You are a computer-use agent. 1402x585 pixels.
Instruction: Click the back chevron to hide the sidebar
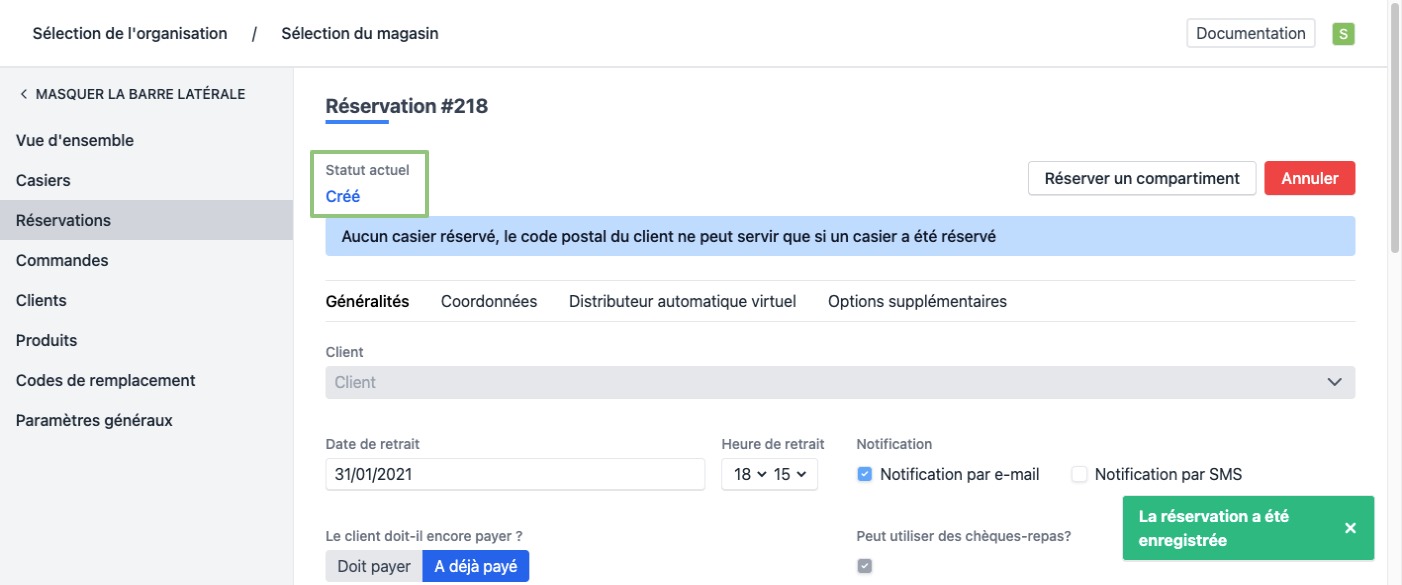click(23, 94)
